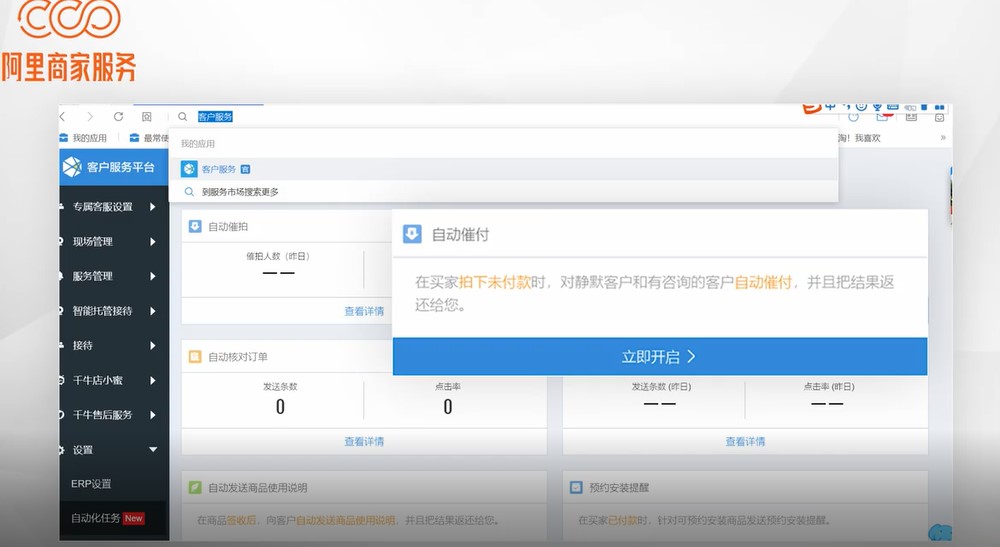Click the 客户服务平台 title text

121,167
